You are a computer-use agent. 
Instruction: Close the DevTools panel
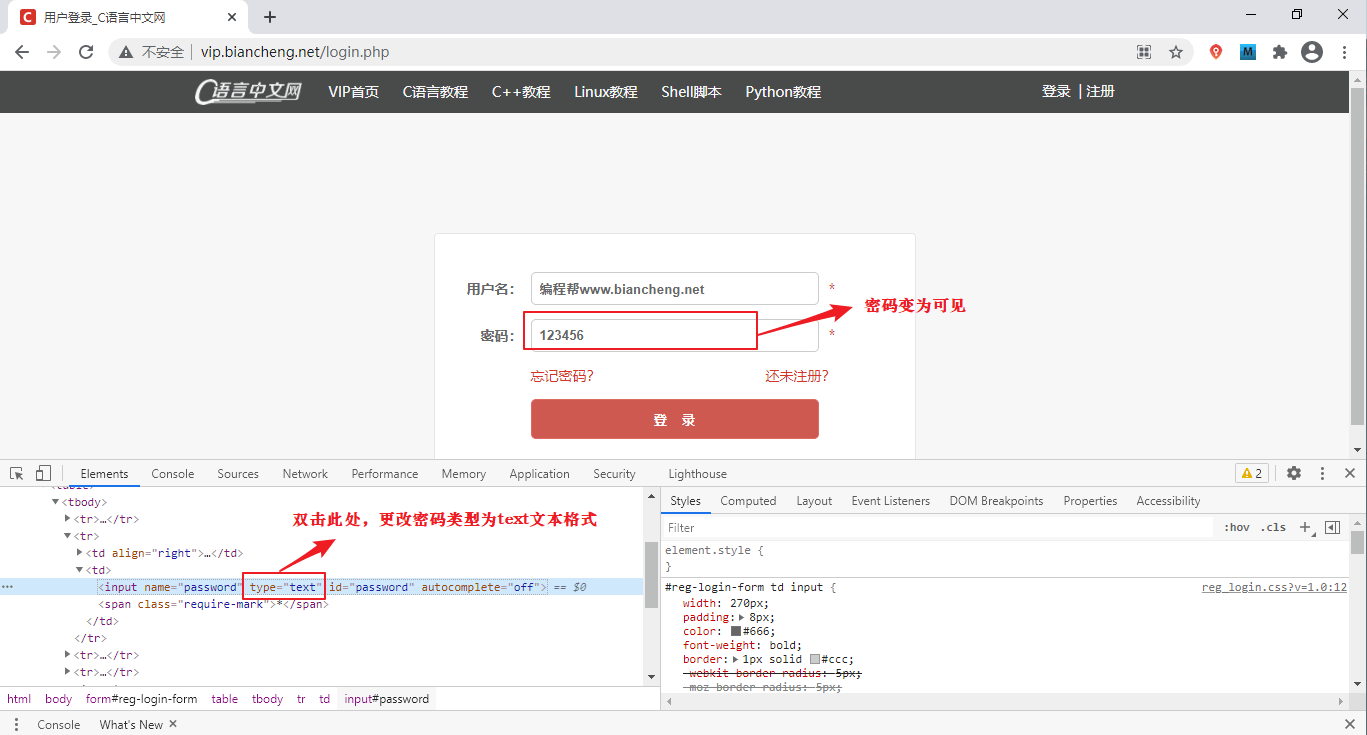[x=1350, y=473]
